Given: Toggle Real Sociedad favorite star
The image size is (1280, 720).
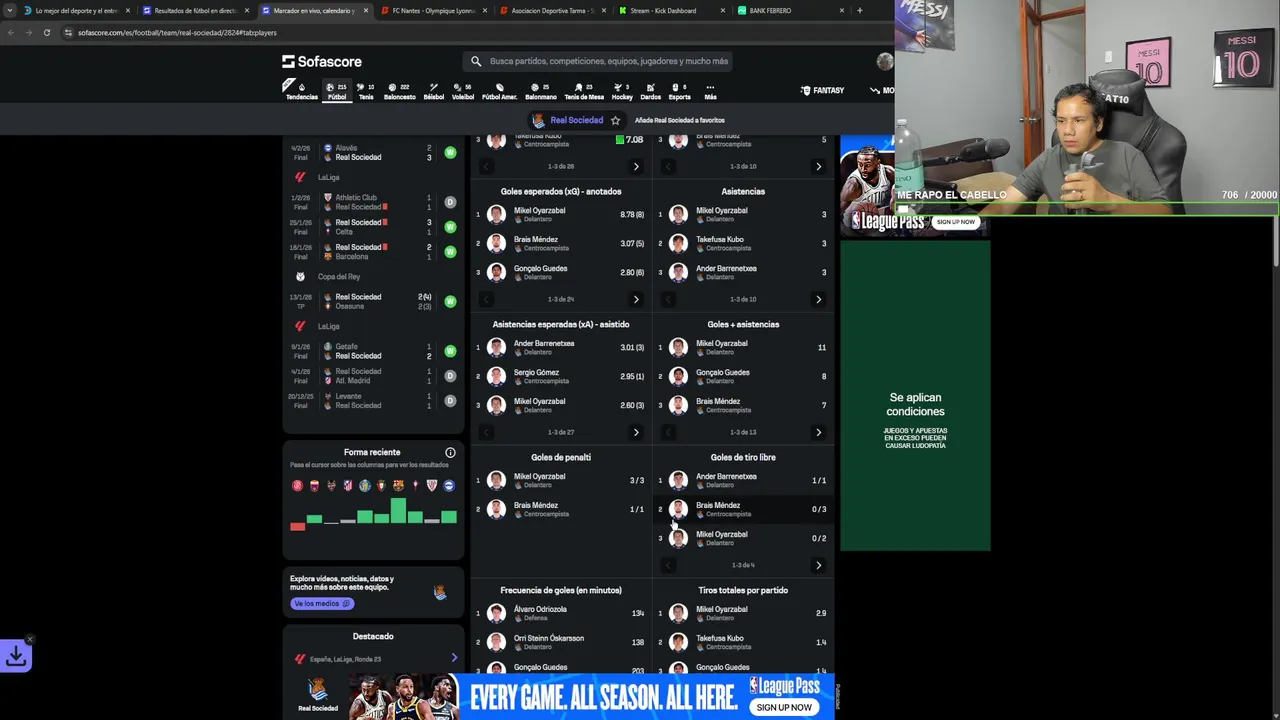Looking at the screenshot, I should point(615,120).
